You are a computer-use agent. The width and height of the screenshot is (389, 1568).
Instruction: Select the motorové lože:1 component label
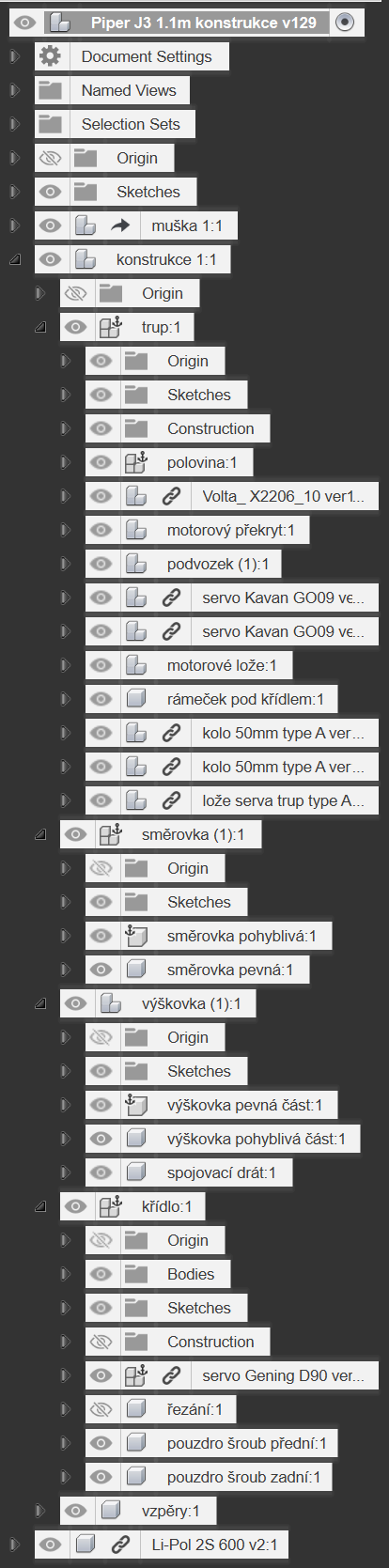click(222, 665)
